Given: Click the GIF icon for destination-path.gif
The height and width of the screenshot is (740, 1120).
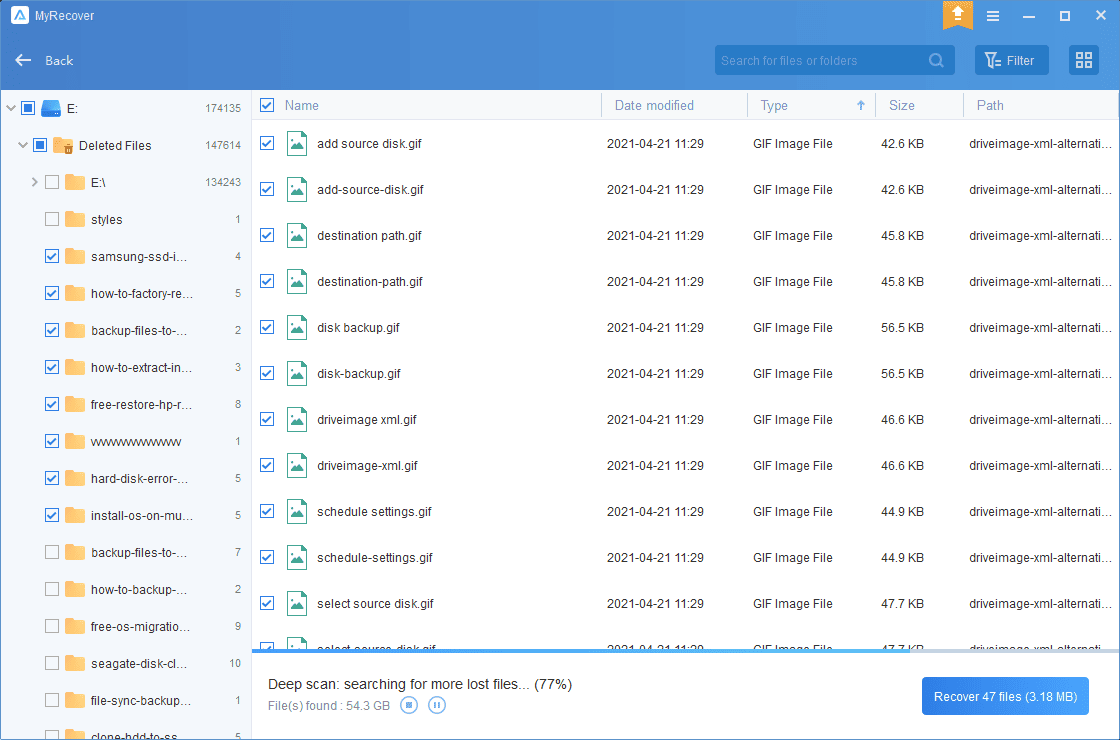Looking at the screenshot, I should [296, 281].
